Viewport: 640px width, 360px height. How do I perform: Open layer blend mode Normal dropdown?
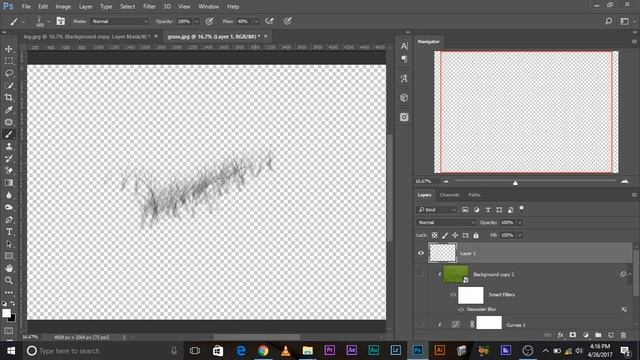tap(446, 222)
